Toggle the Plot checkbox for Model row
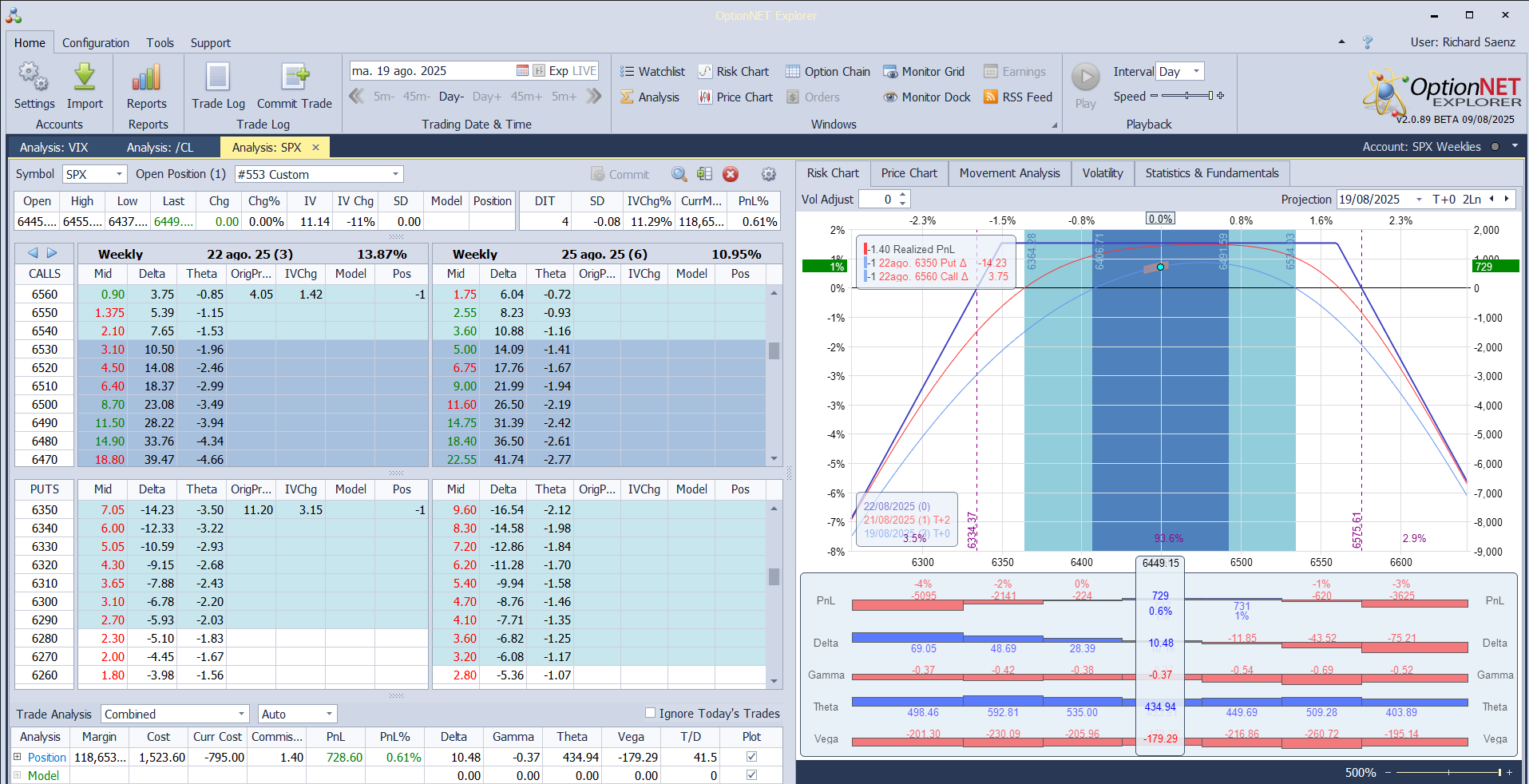The height and width of the screenshot is (784, 1529). point(751,775)
